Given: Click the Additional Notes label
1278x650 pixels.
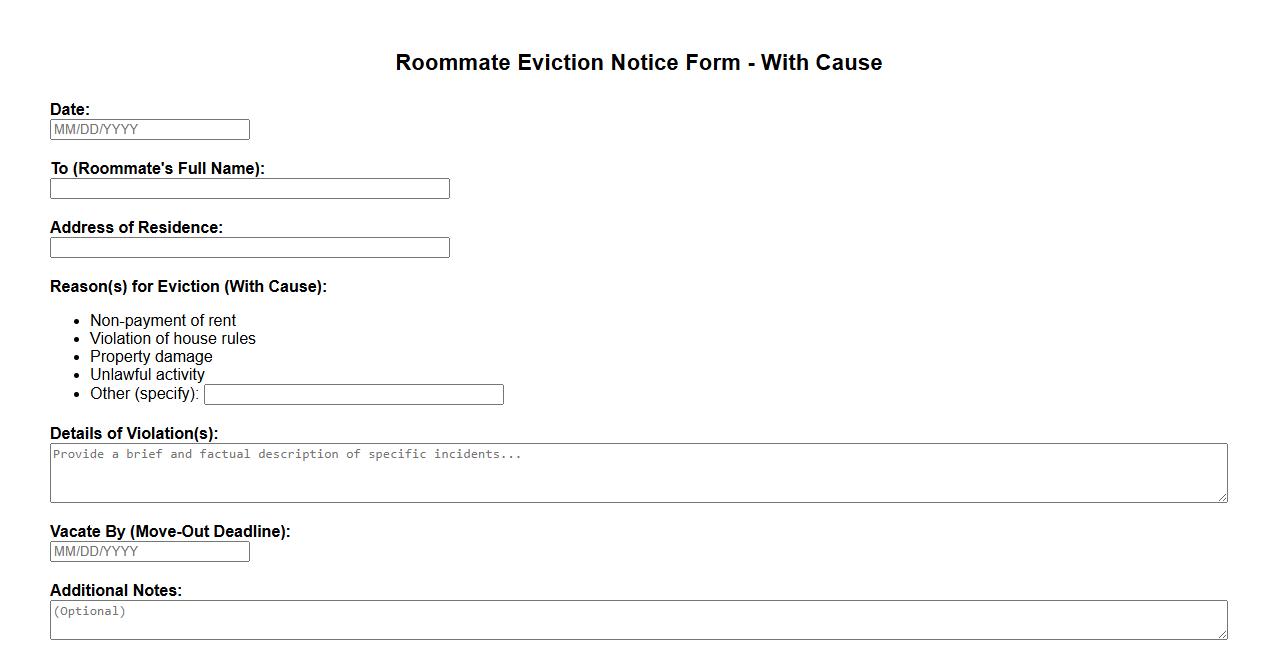Looking at the screenshot, I should click(x=116, y=590).
